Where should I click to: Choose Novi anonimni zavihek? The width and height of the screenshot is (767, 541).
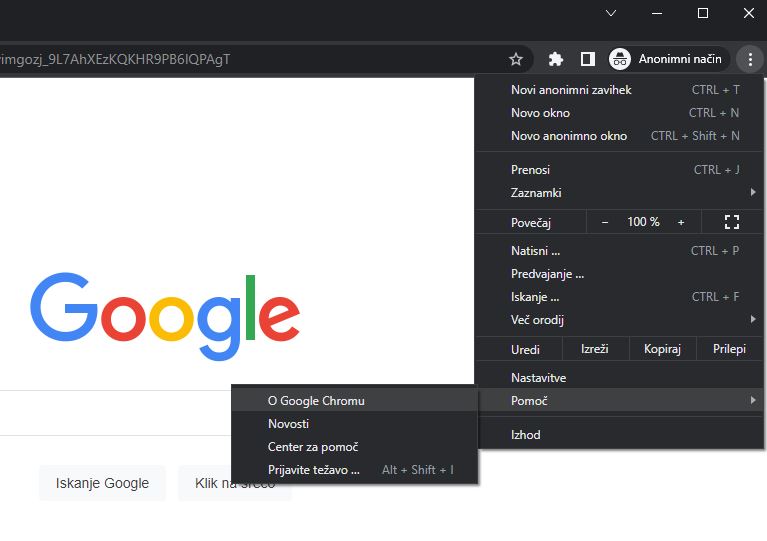click(619, 90)
